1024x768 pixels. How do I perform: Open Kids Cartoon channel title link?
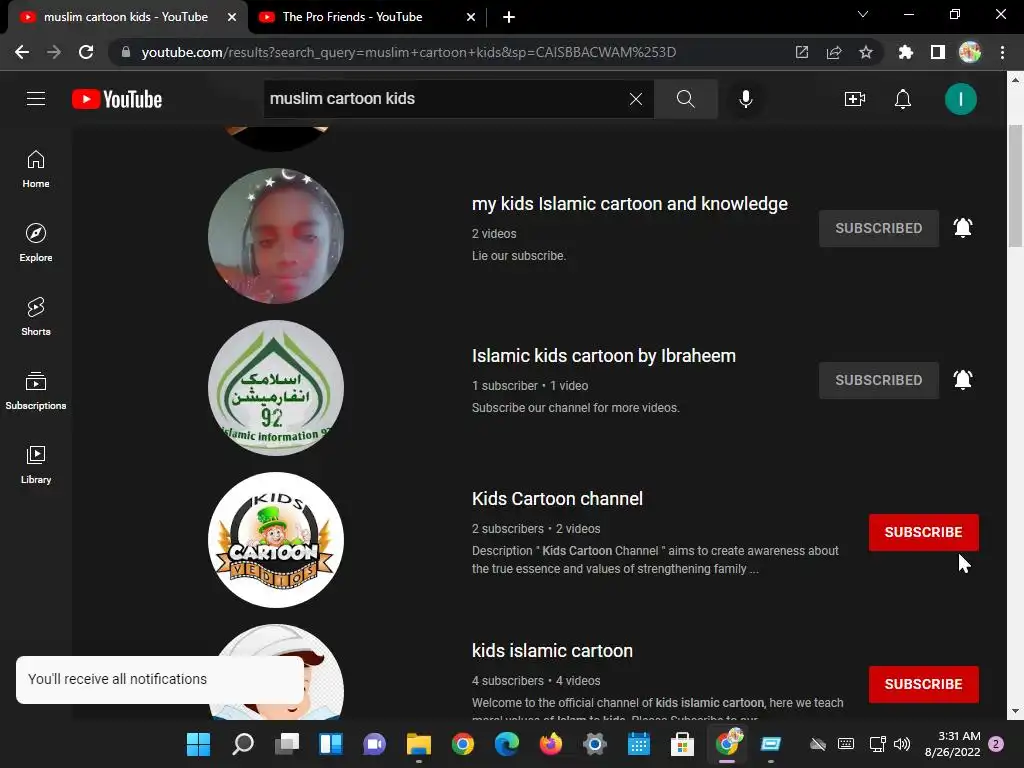click(557, 499)
